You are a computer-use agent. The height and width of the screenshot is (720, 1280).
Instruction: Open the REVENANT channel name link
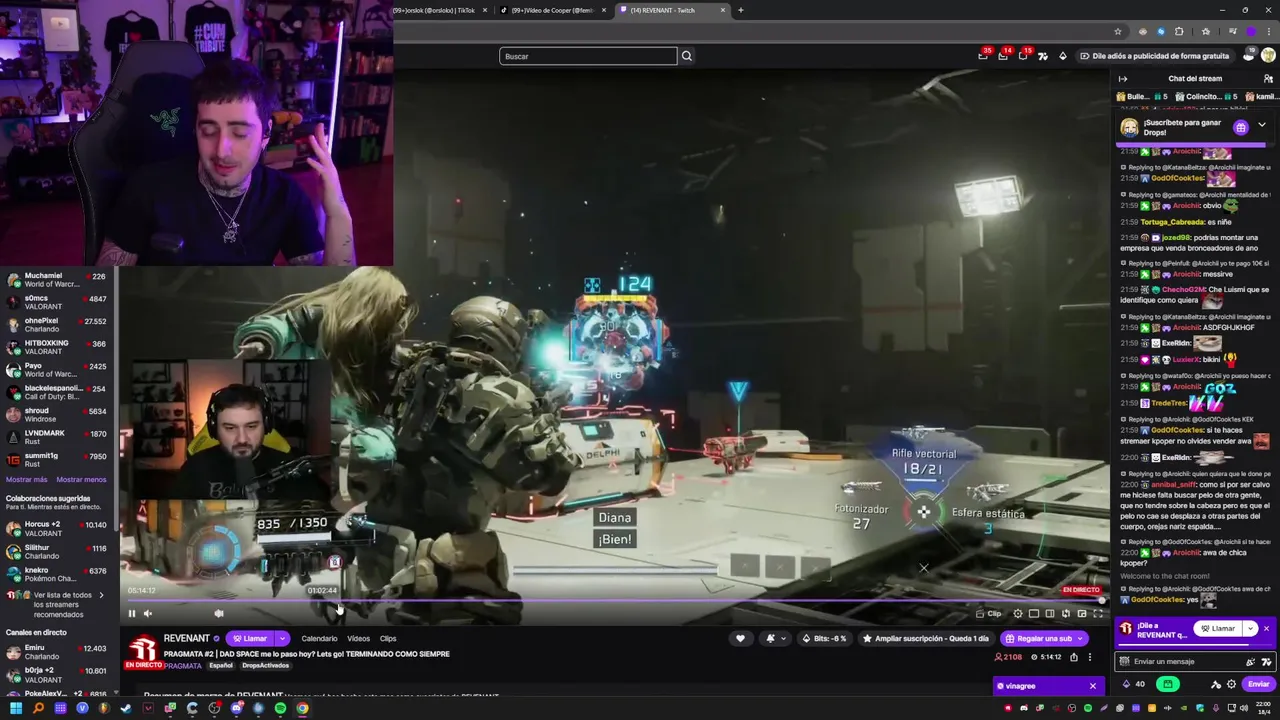point(187,638)
